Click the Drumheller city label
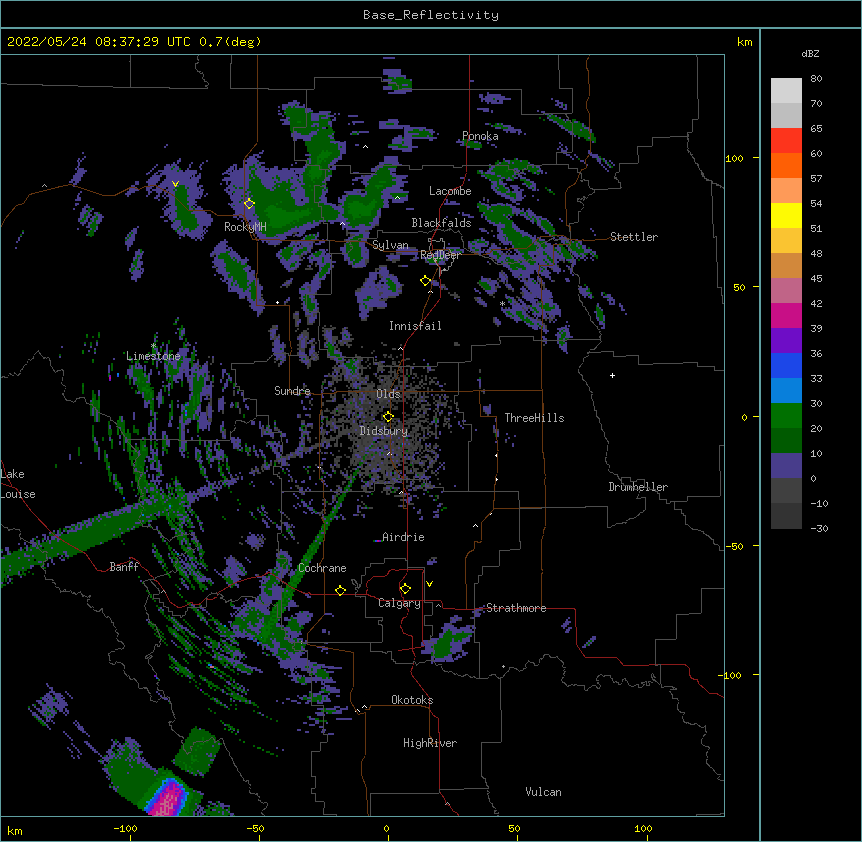Screen dimensions: 862x842 pyautogui.click(x=638, y=487)
